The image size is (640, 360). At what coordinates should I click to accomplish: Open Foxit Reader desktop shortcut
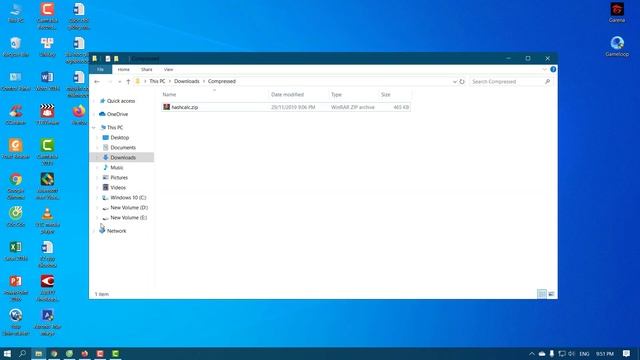click(16, 149)
